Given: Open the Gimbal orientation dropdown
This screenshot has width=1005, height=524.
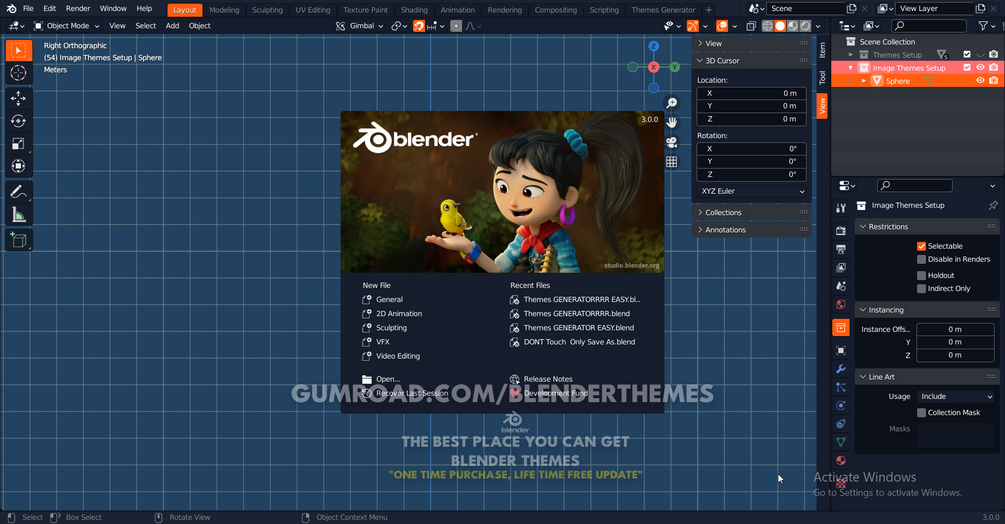Looking at the screenshot, I should coord(360,26).
